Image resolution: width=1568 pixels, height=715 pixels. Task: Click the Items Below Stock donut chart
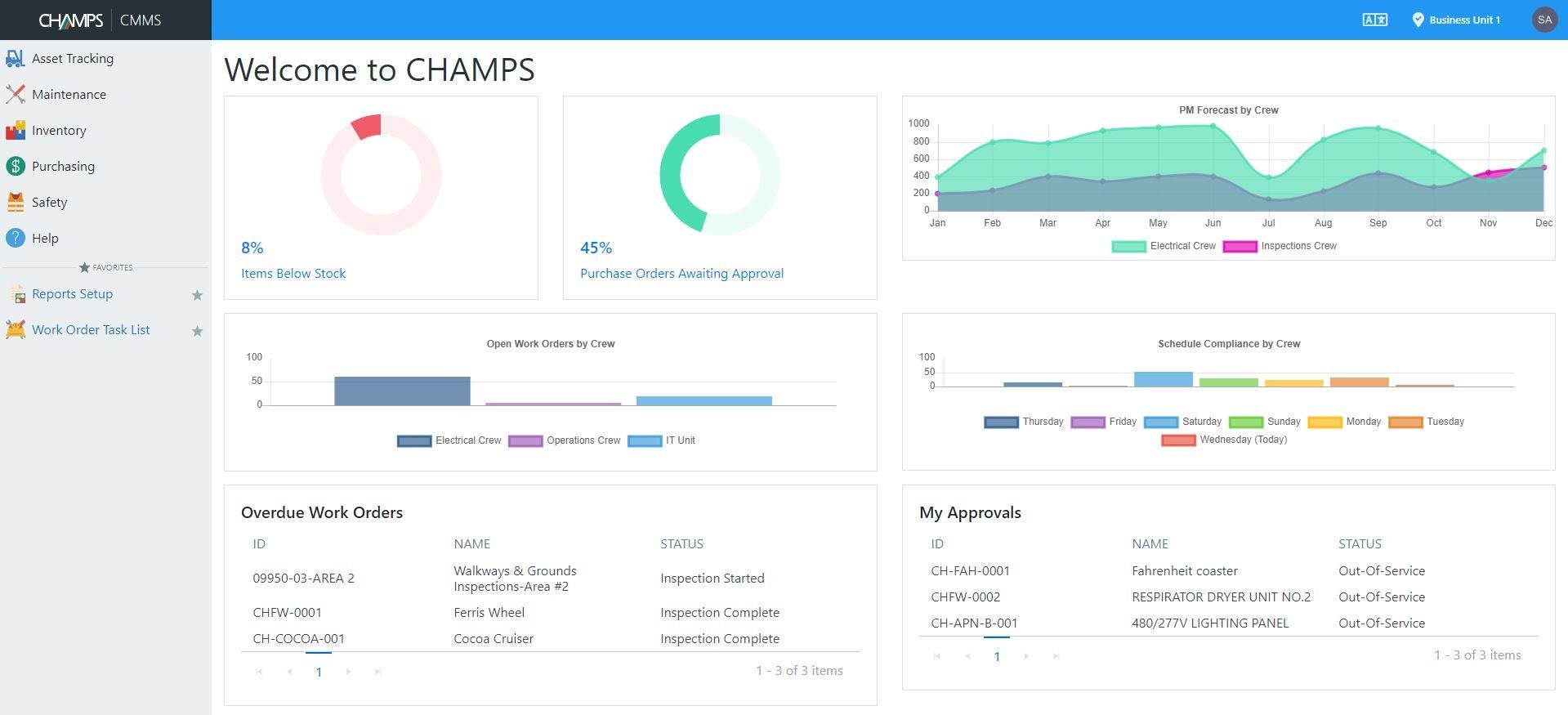[x=381, y=175]
